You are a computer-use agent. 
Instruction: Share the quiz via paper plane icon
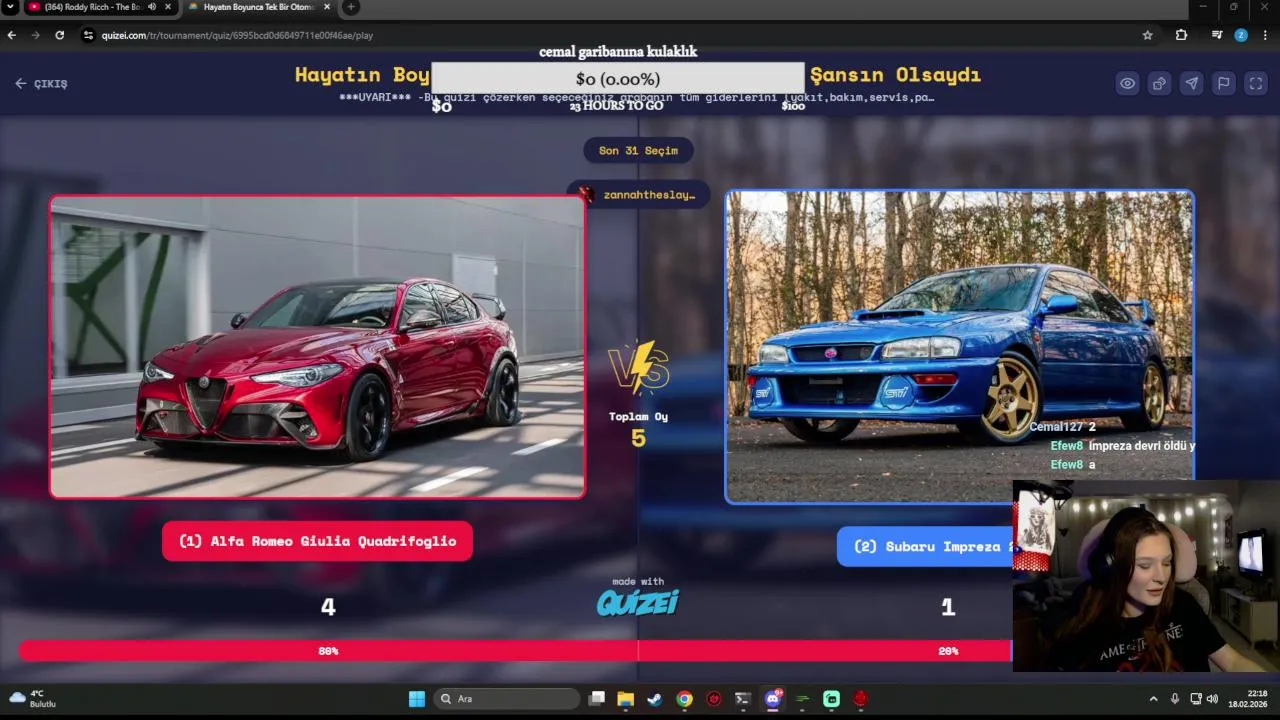pyautogui.click(x=1191, y=84)
